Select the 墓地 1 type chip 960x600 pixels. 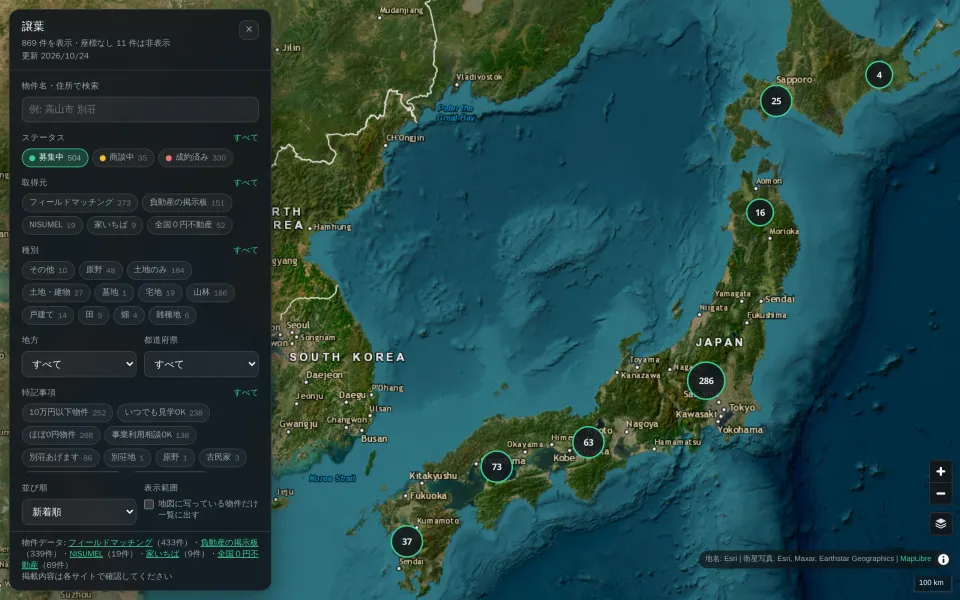click(x=114, y=293)
